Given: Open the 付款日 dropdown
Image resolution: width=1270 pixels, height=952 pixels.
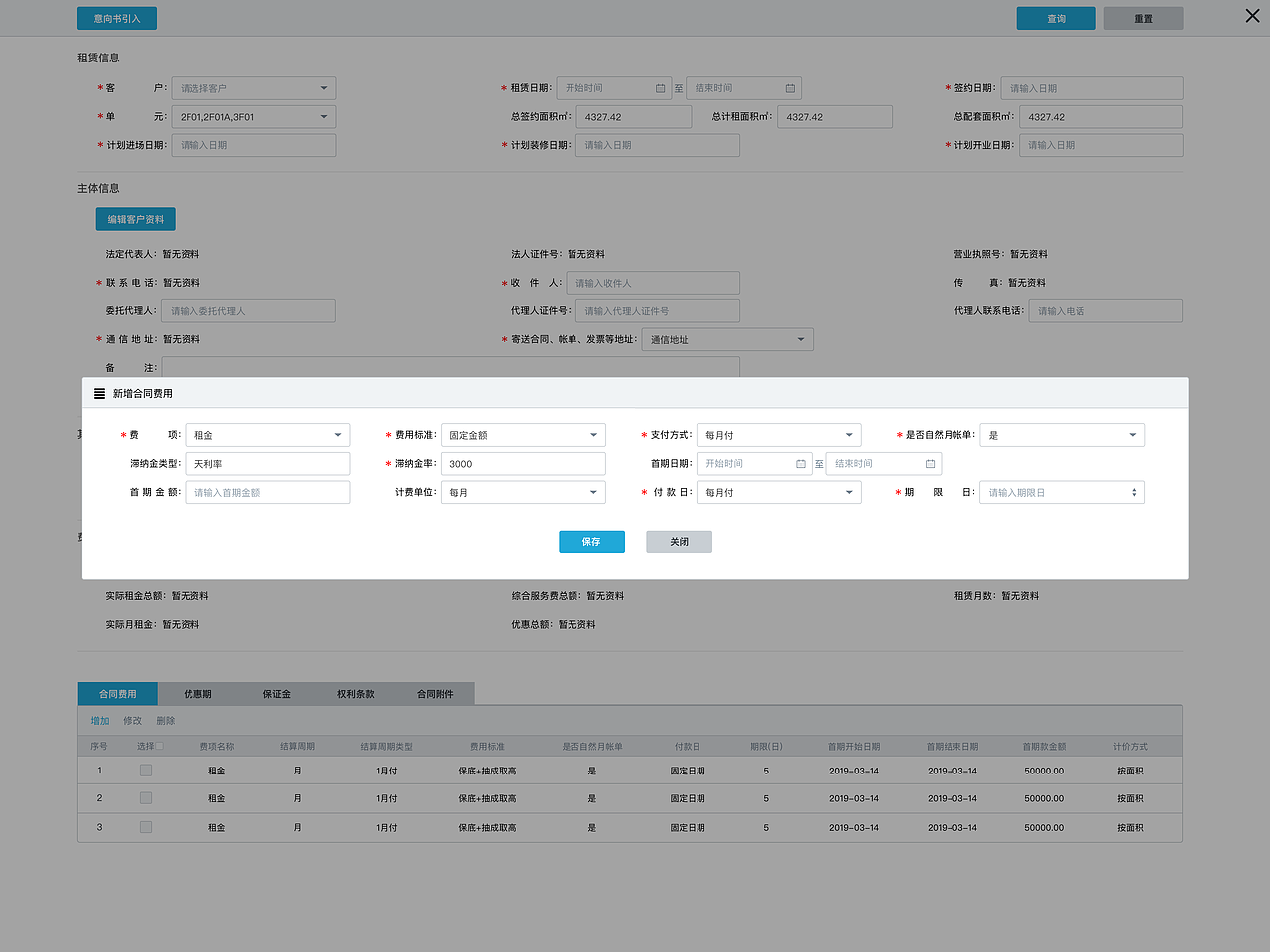Looking at the screenshot, I should coord(779,492).
